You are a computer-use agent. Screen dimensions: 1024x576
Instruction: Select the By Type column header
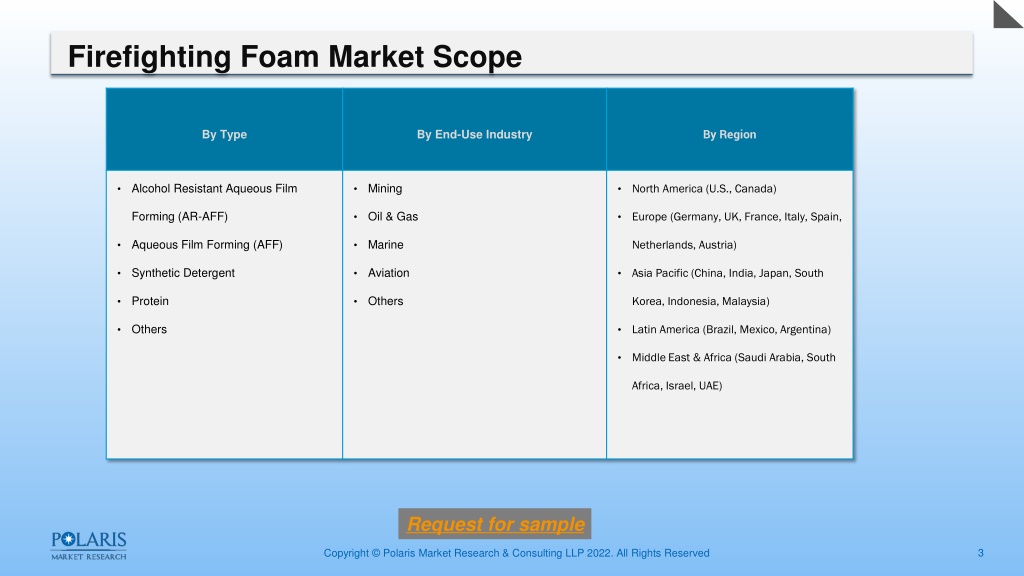[224, 135]
